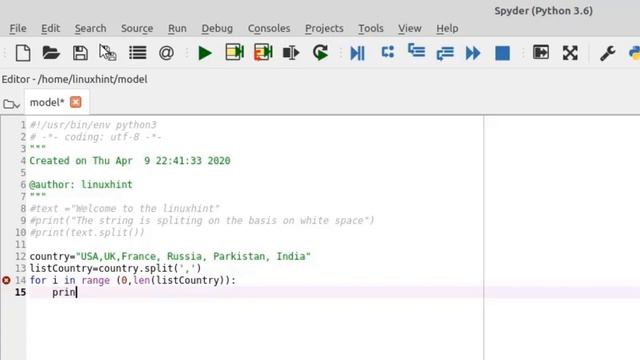640x360 pixels.
Task: Click line number 12 in the gutter
Action: pos(20,256)
